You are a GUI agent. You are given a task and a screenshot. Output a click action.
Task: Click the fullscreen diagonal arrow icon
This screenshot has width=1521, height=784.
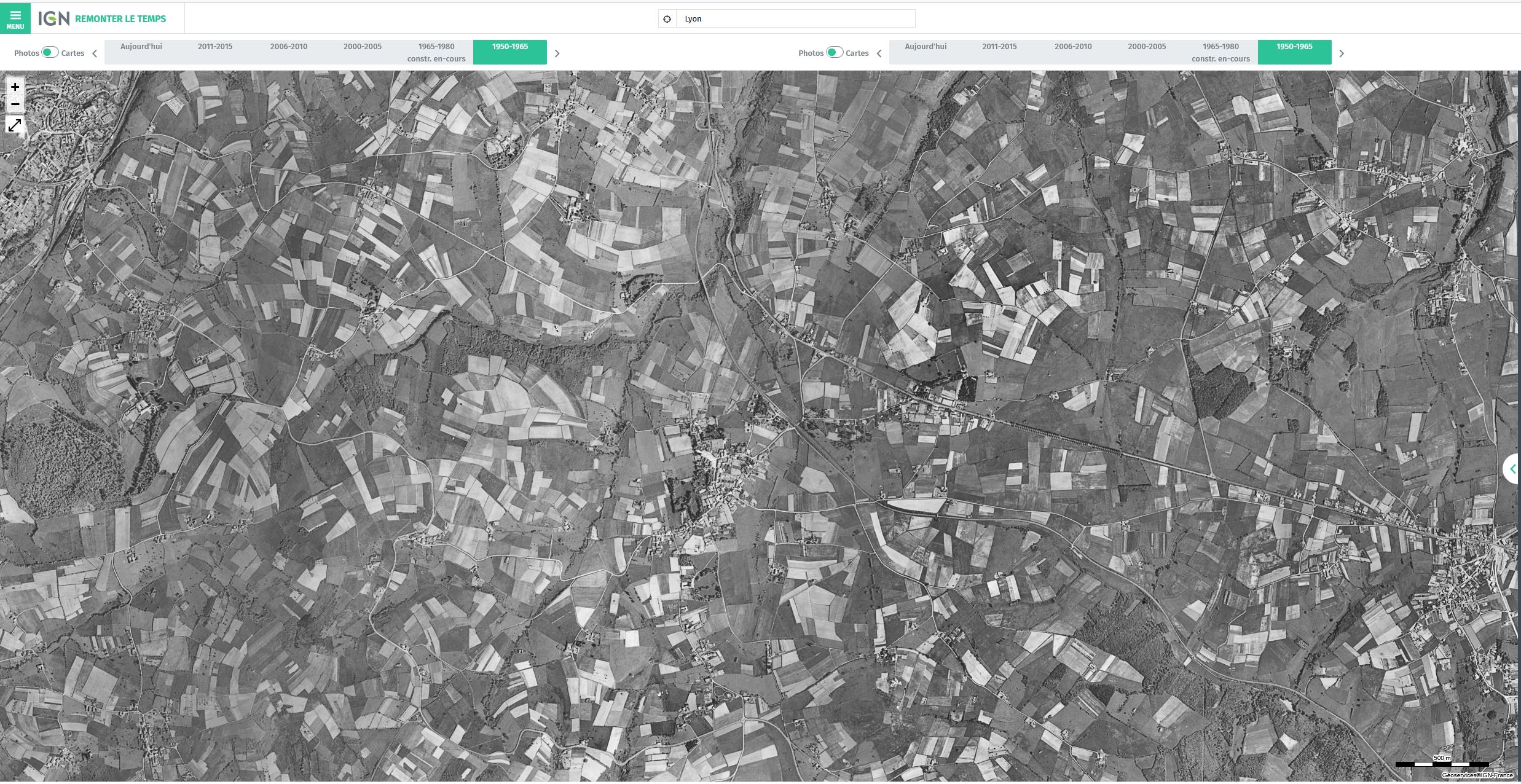(15, 125)
